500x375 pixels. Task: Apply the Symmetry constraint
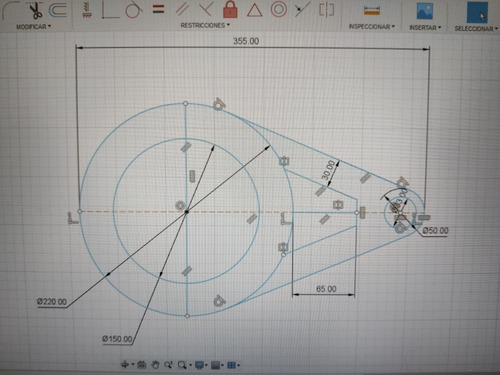pyautogui.click(x=326, y=9)
